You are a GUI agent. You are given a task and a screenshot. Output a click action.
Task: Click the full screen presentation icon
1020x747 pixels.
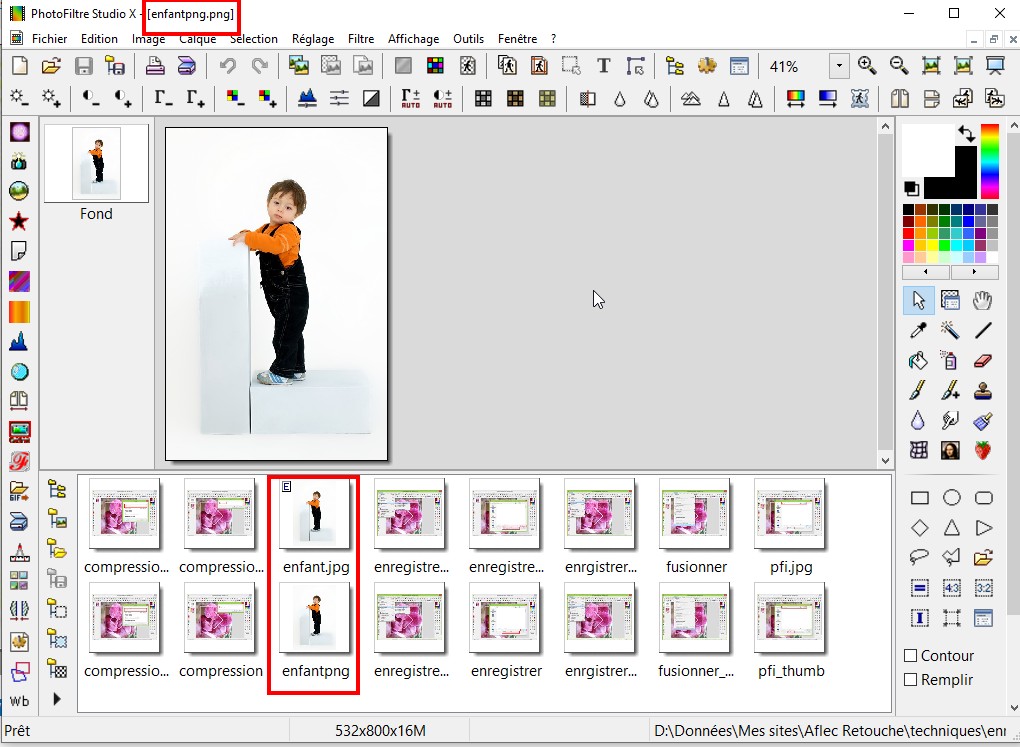(995, 66)
